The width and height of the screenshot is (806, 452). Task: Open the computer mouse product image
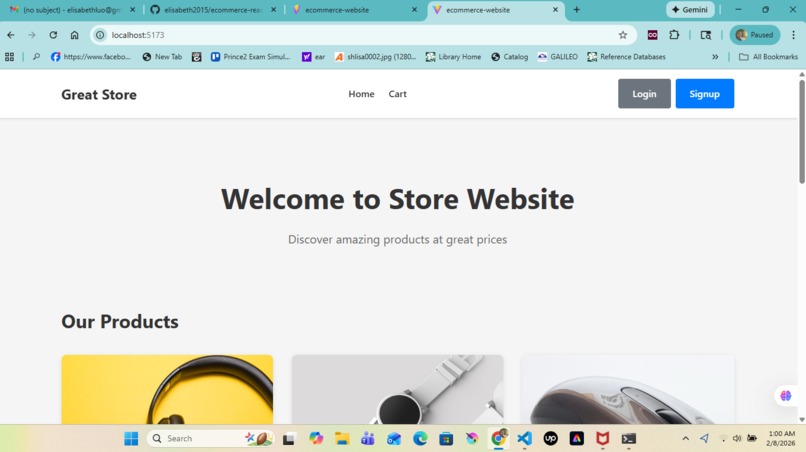point(628,389)
